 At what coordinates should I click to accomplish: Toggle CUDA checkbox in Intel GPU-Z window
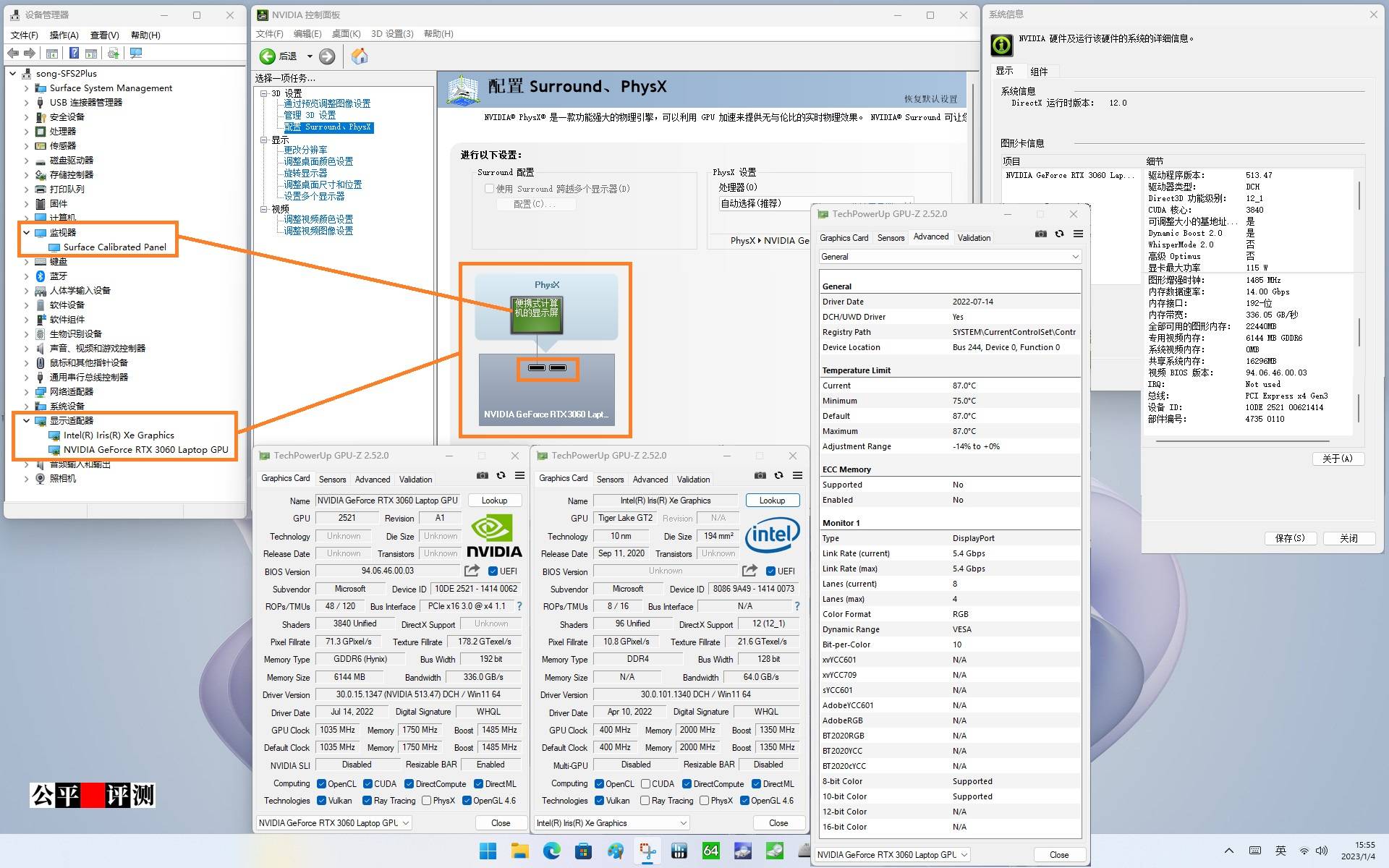pyautogui.click(x=645, y=784)
